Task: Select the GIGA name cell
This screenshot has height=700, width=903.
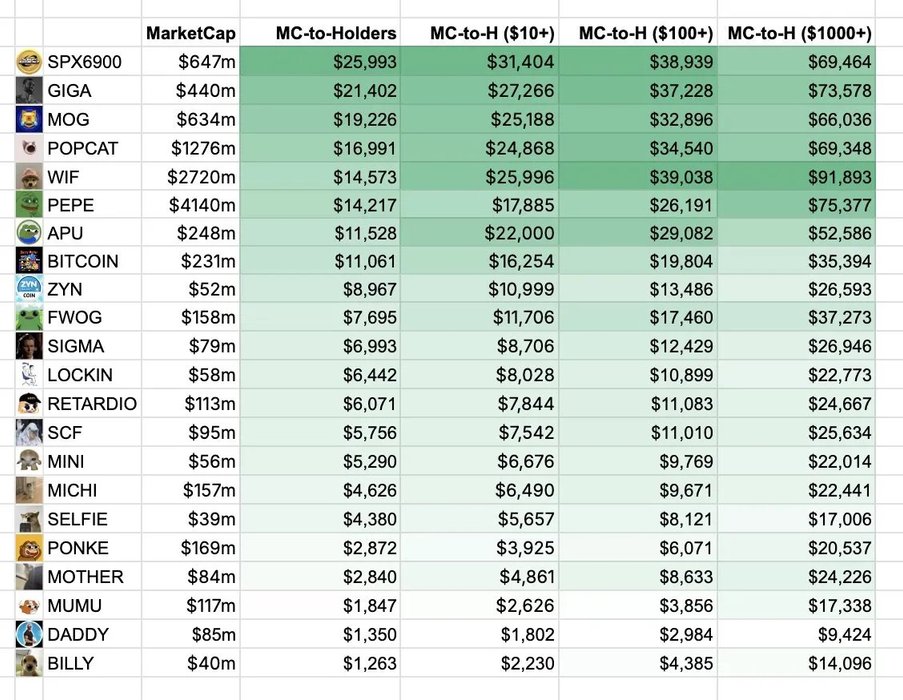Action: coord(69,91)
